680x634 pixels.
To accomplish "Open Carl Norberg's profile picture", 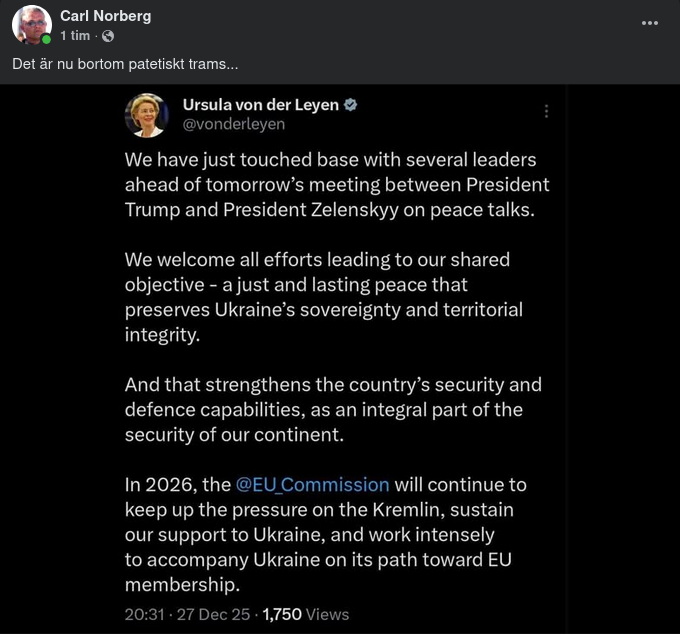I will [34, 24].
